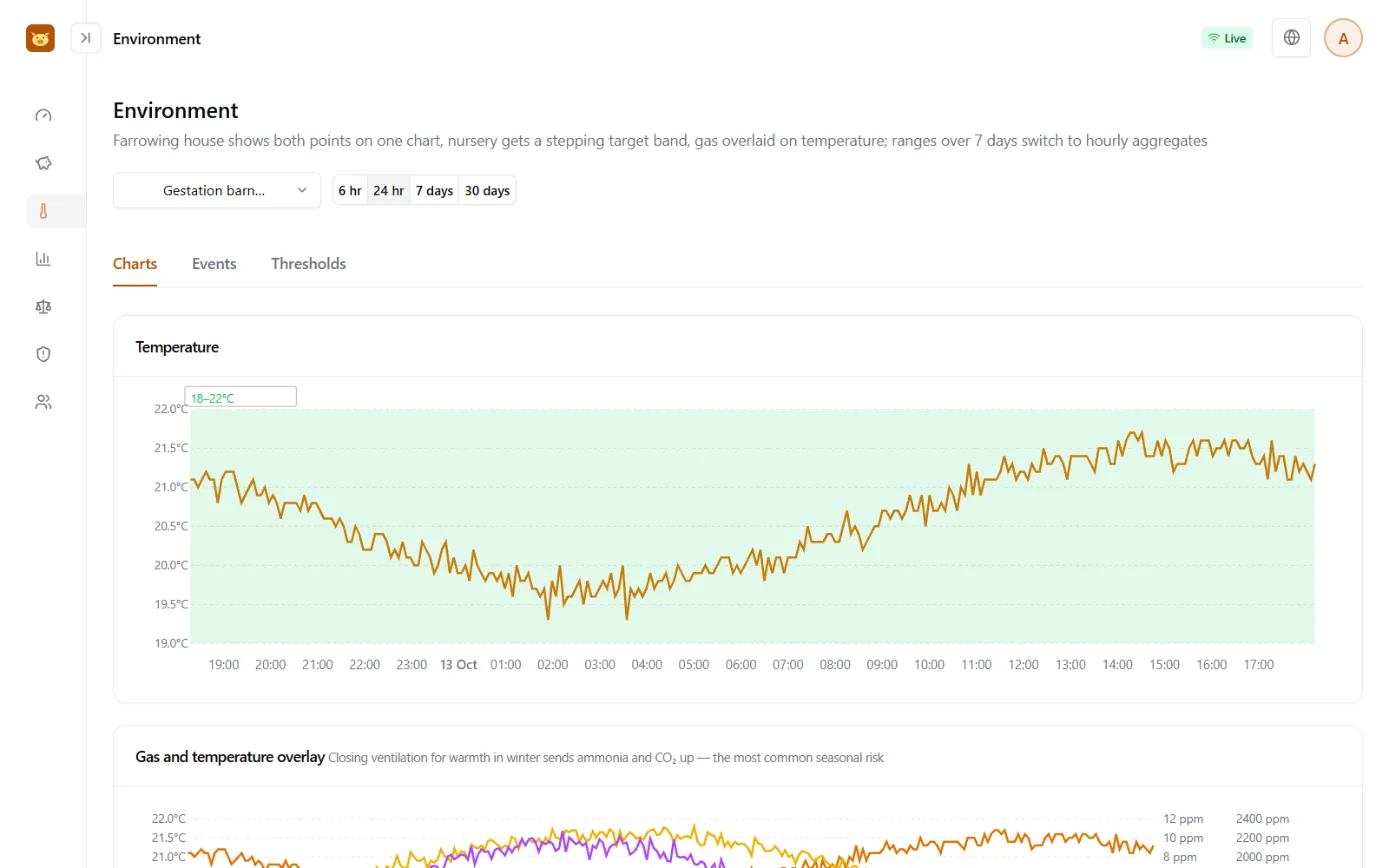Click the 12:00 axis label
This screenshot has width=1388, height=868.
[1023, 664]
